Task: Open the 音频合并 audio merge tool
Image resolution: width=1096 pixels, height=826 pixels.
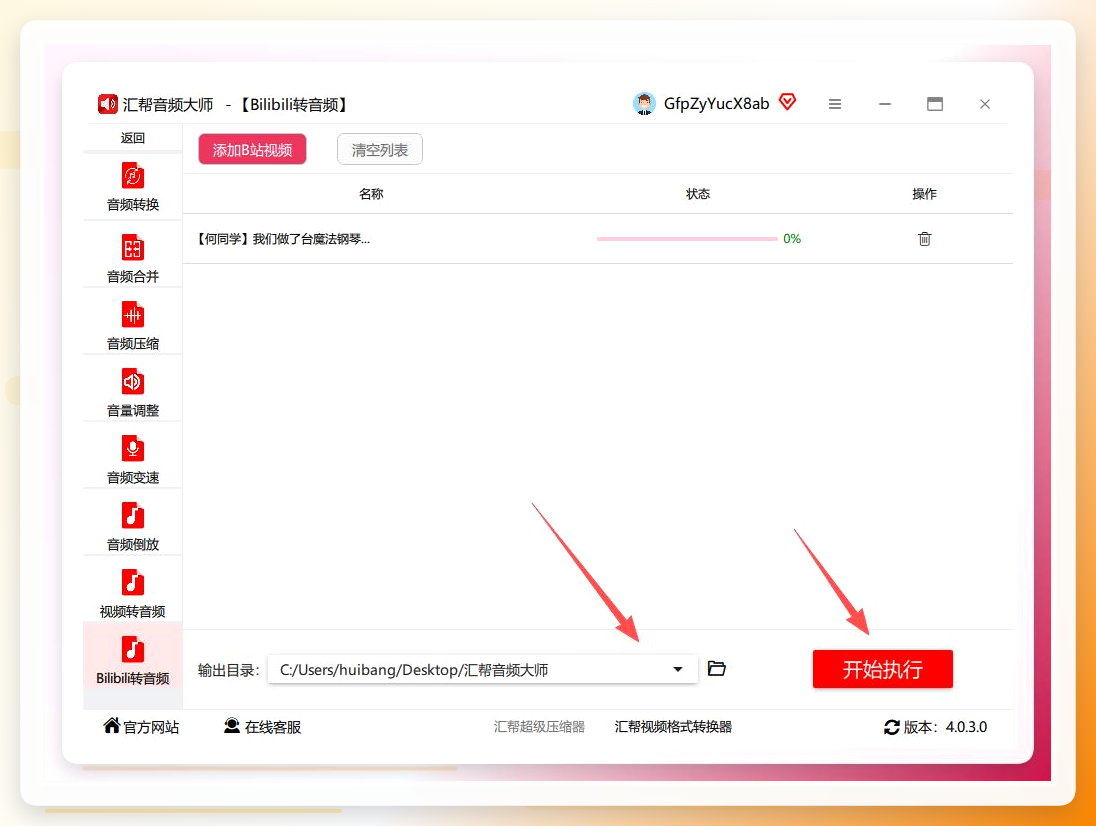Action: pos(133,259)
